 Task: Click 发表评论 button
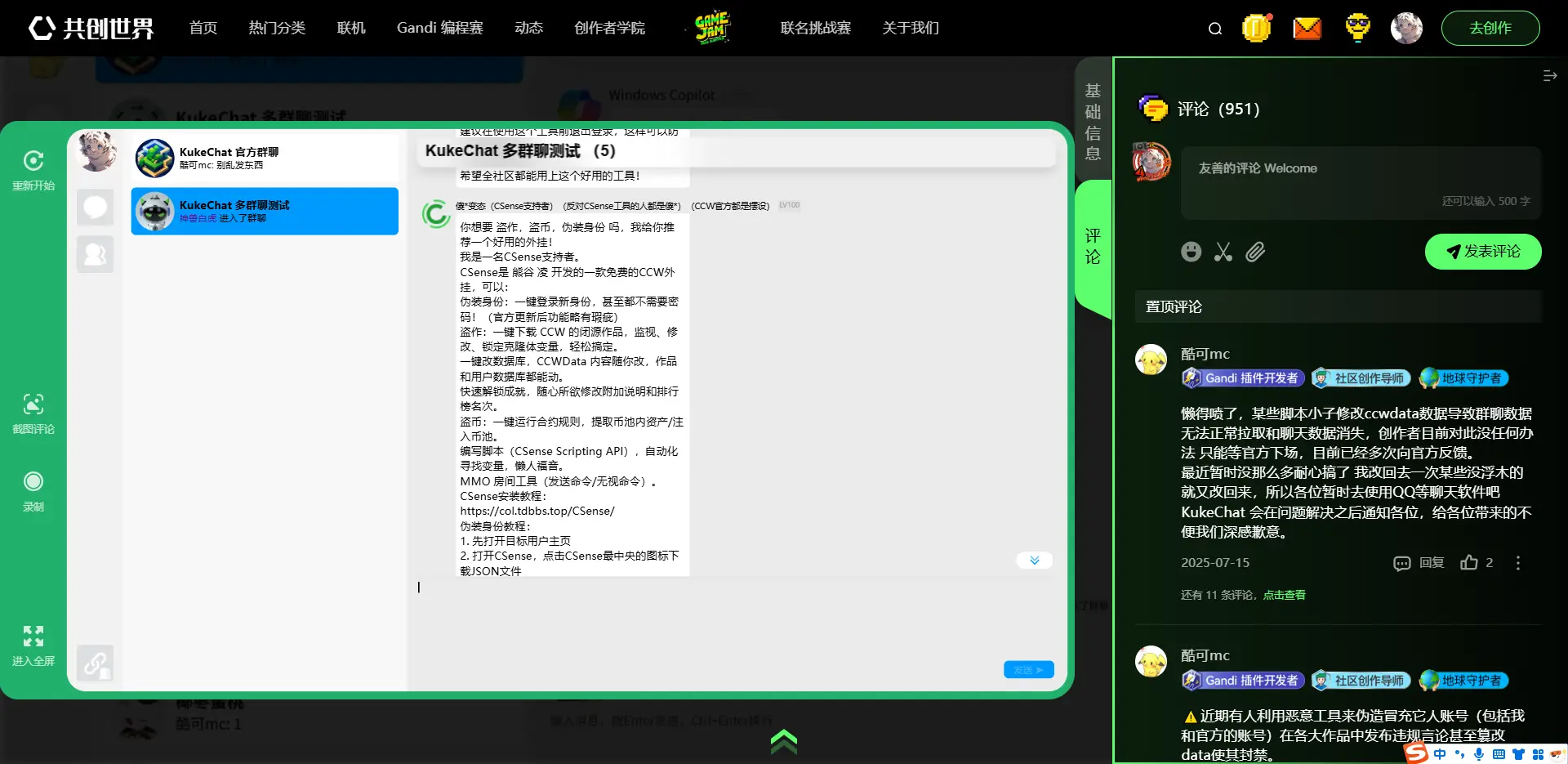(1483, 252)
